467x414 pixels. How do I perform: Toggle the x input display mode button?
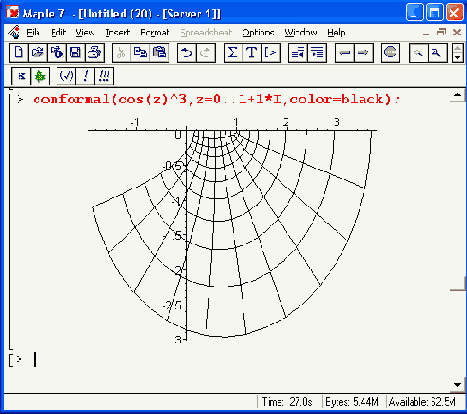pyautogui.click(x=21, y=76)
